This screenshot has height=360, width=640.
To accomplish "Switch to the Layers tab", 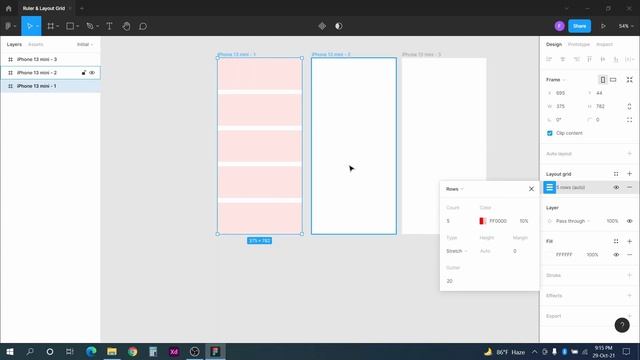I will coord(14,44).
